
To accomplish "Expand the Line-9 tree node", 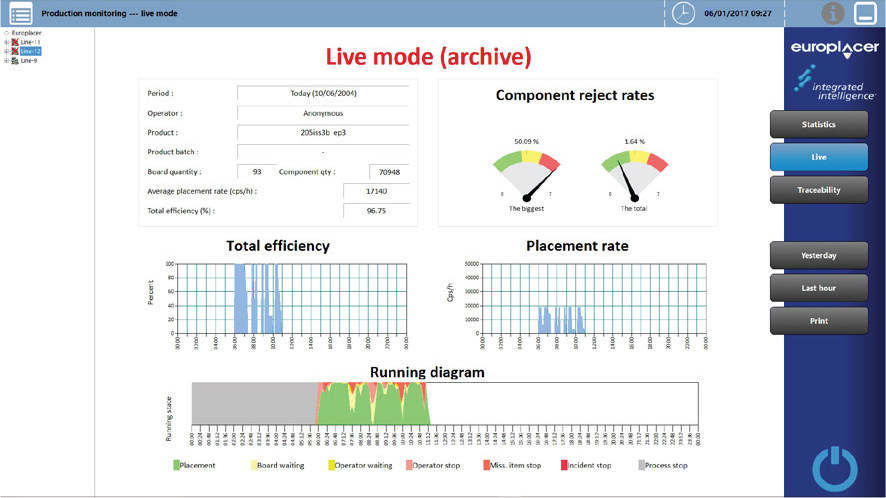I will point(6,60).
